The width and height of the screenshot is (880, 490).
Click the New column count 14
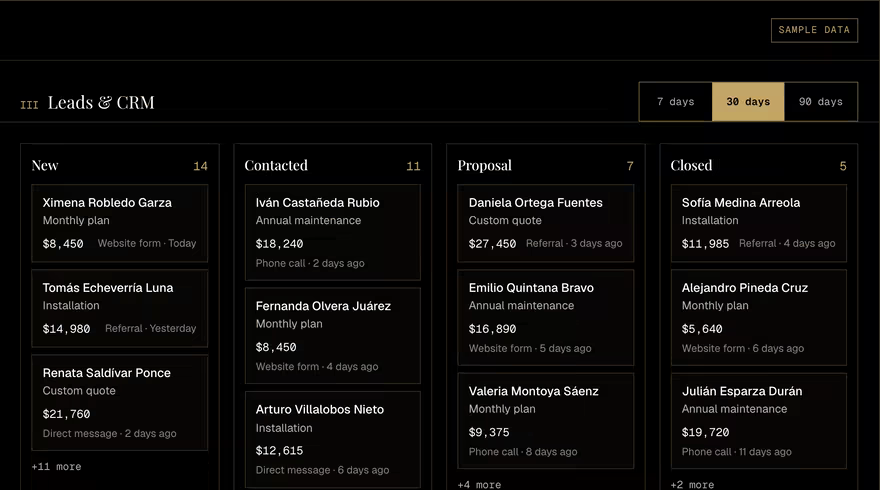coord(200,166)
